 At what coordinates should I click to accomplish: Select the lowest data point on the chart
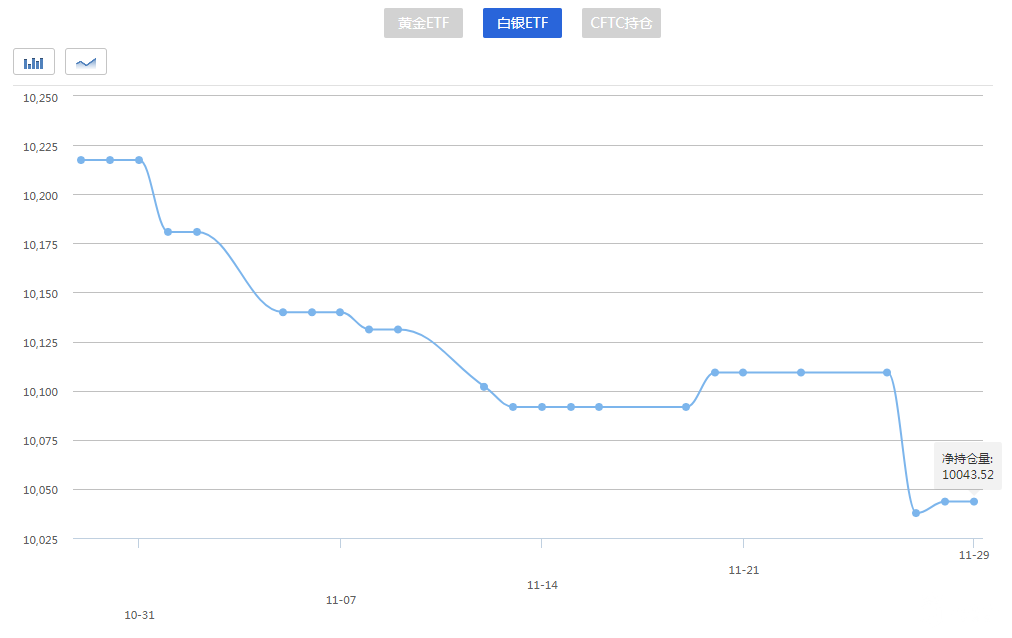[x=916, y=513]
